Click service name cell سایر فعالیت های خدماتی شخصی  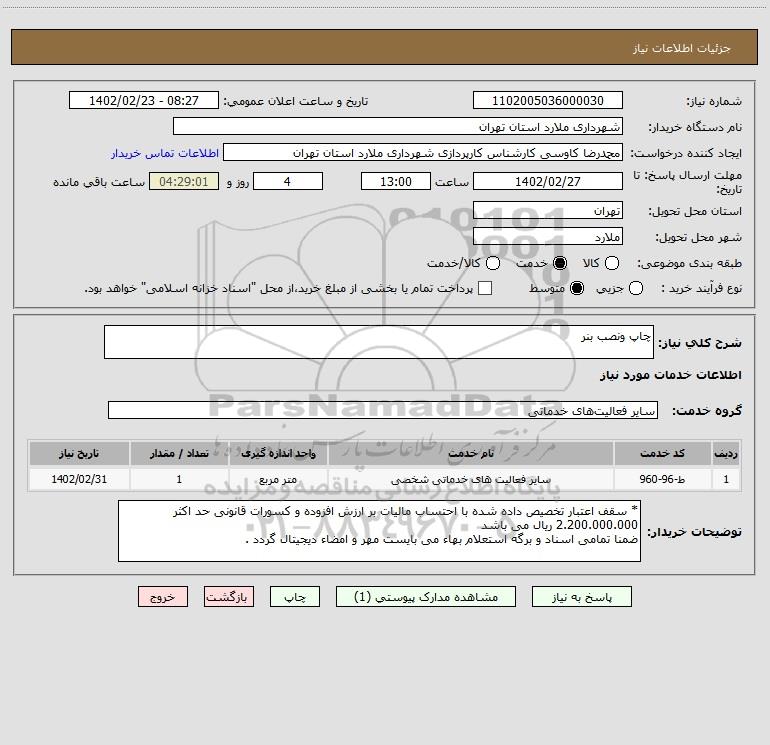pos(470,479)
